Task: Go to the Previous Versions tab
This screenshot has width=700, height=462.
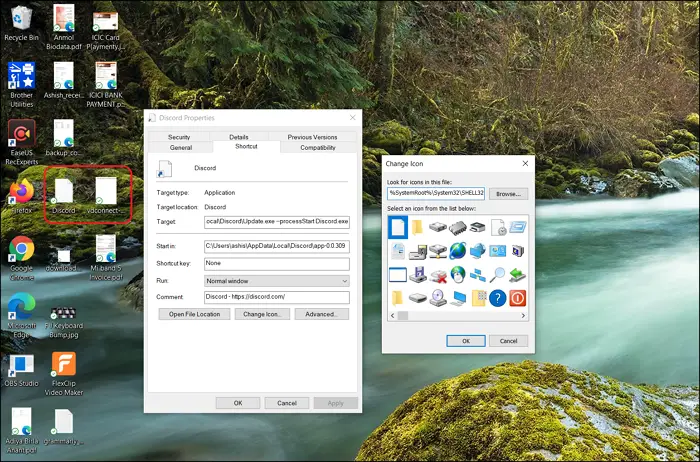Action: point(312,137)
